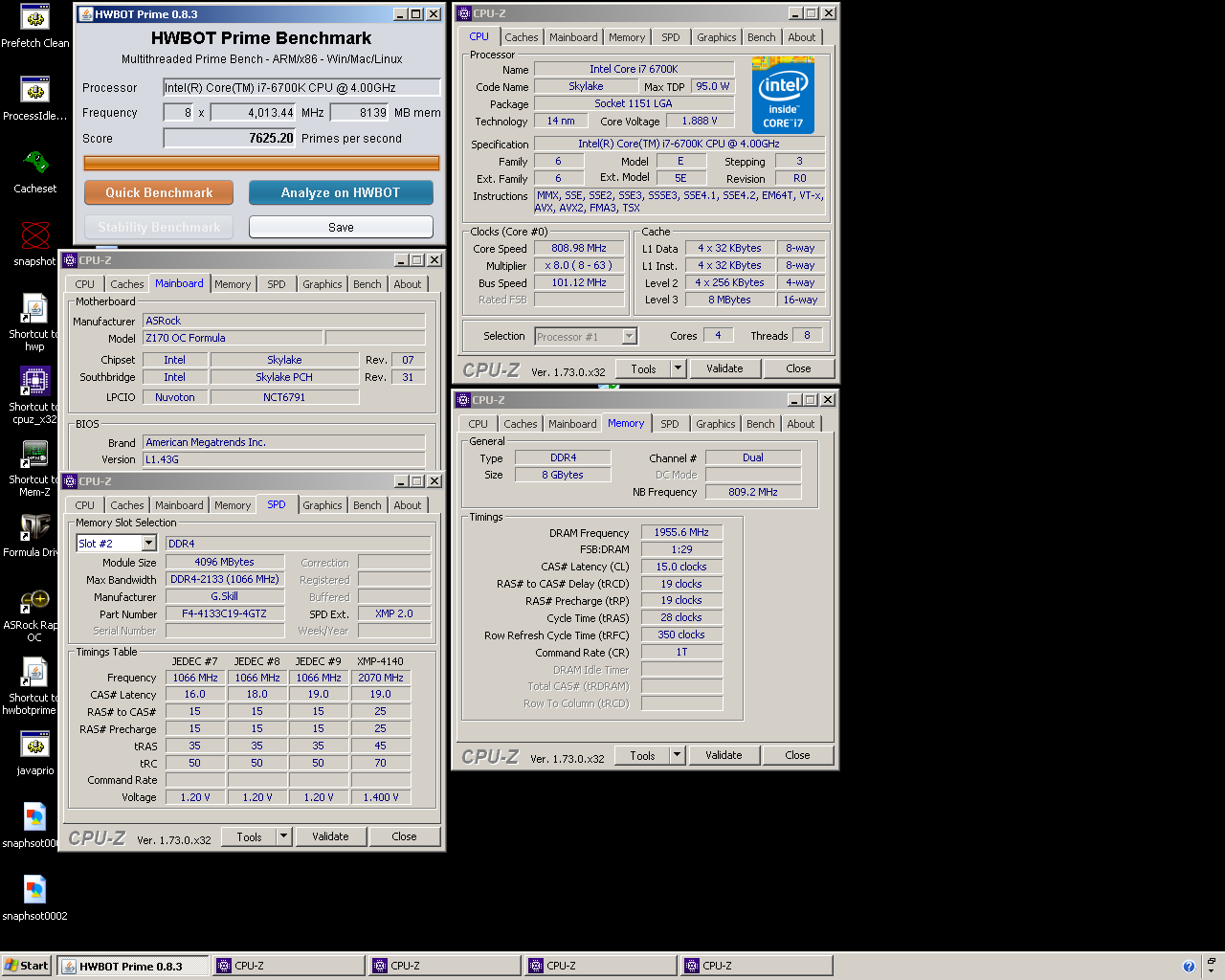Click the Z170 OC Formula model value

233,338
